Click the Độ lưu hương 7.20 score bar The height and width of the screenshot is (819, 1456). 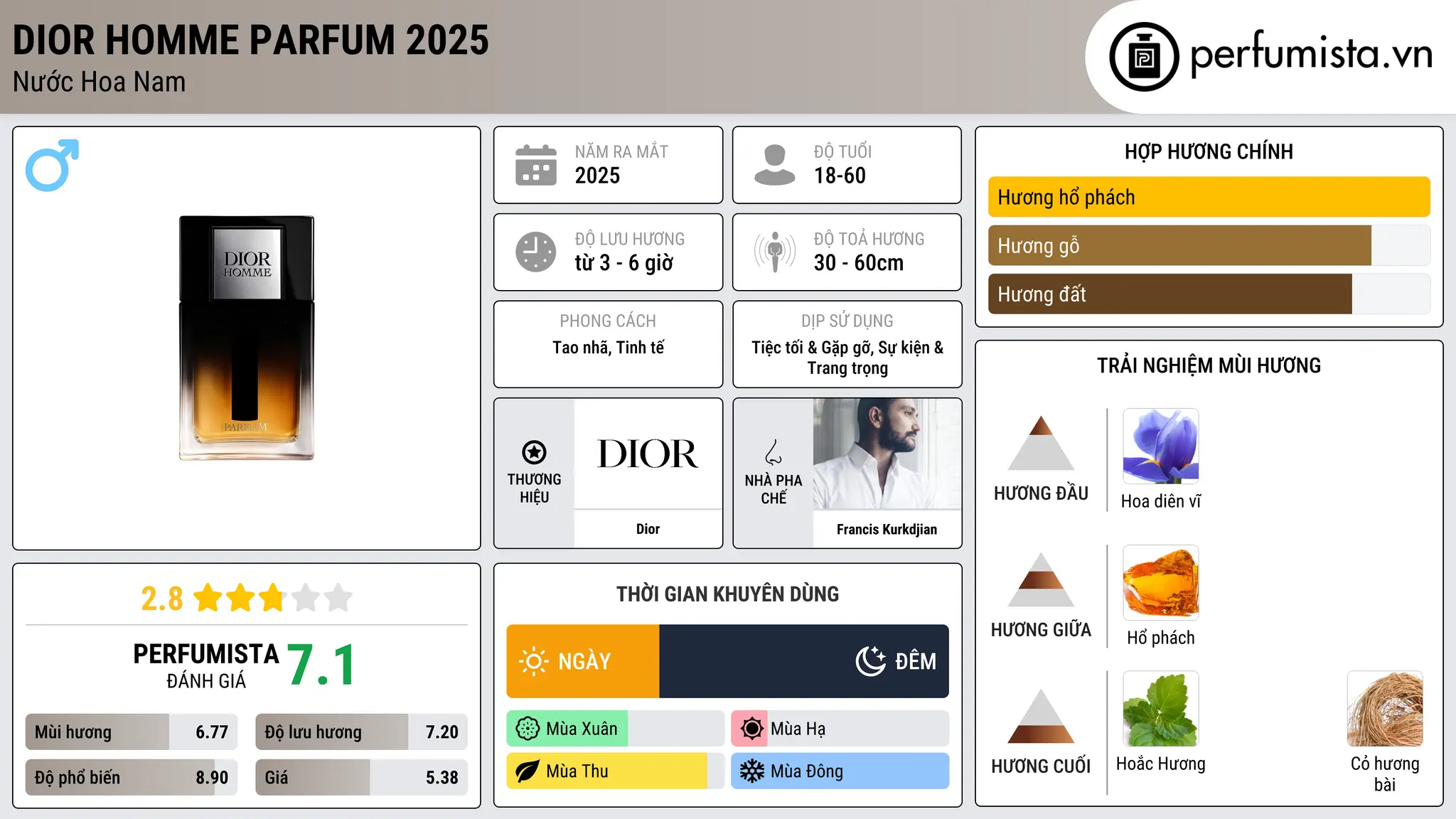361,732
